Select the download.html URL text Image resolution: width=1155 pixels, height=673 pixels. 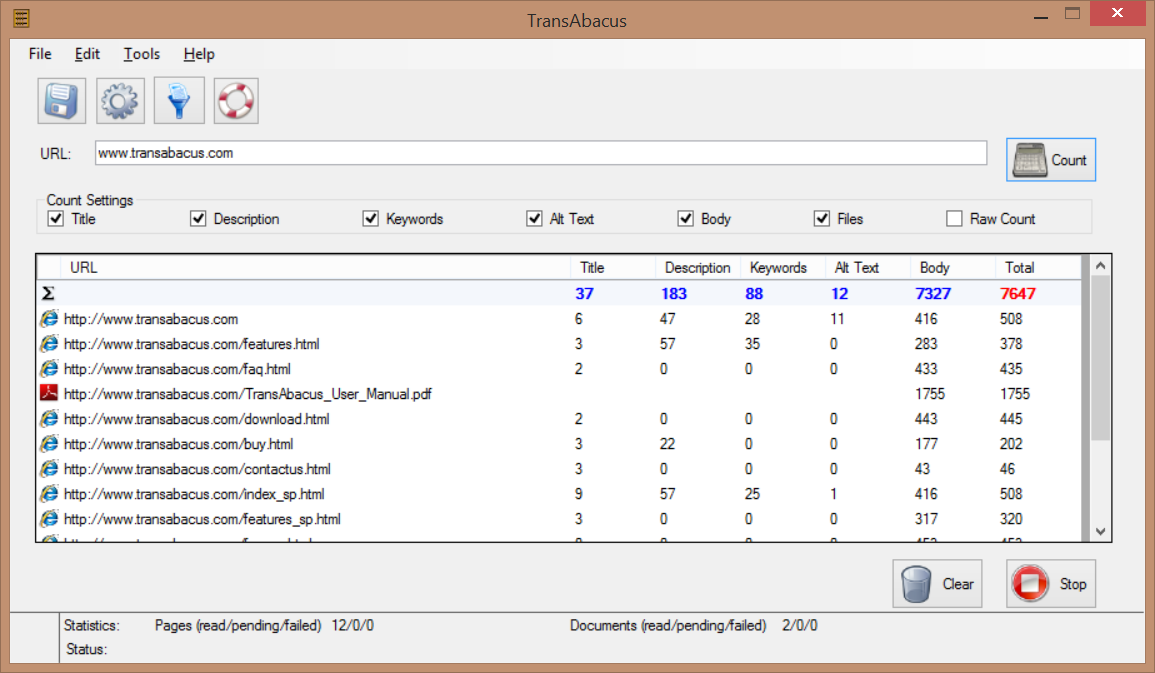click(197, 419)
